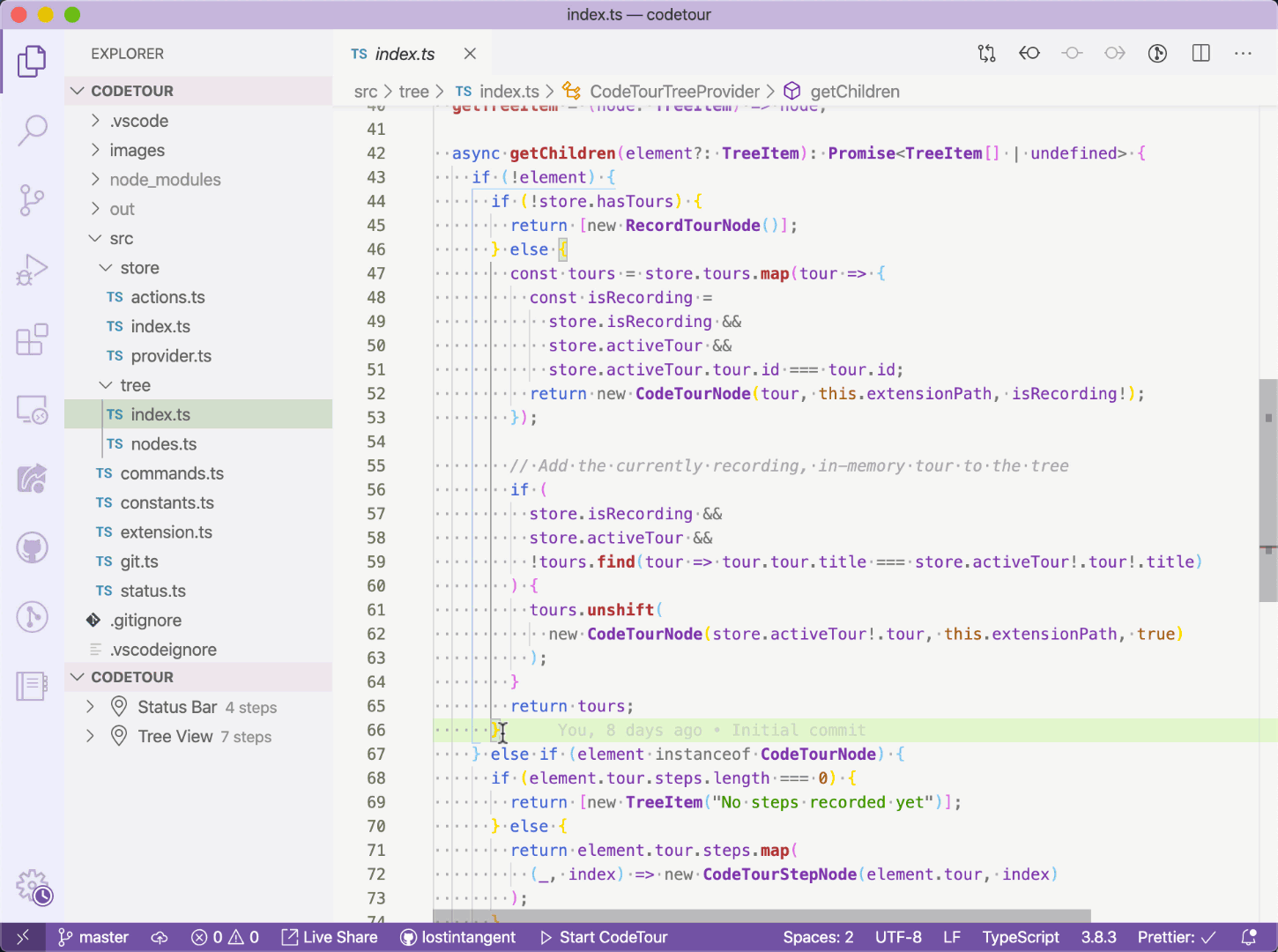Open the Source Control view
Viewport: 1278px width, 952px height.
pos(33,200)
